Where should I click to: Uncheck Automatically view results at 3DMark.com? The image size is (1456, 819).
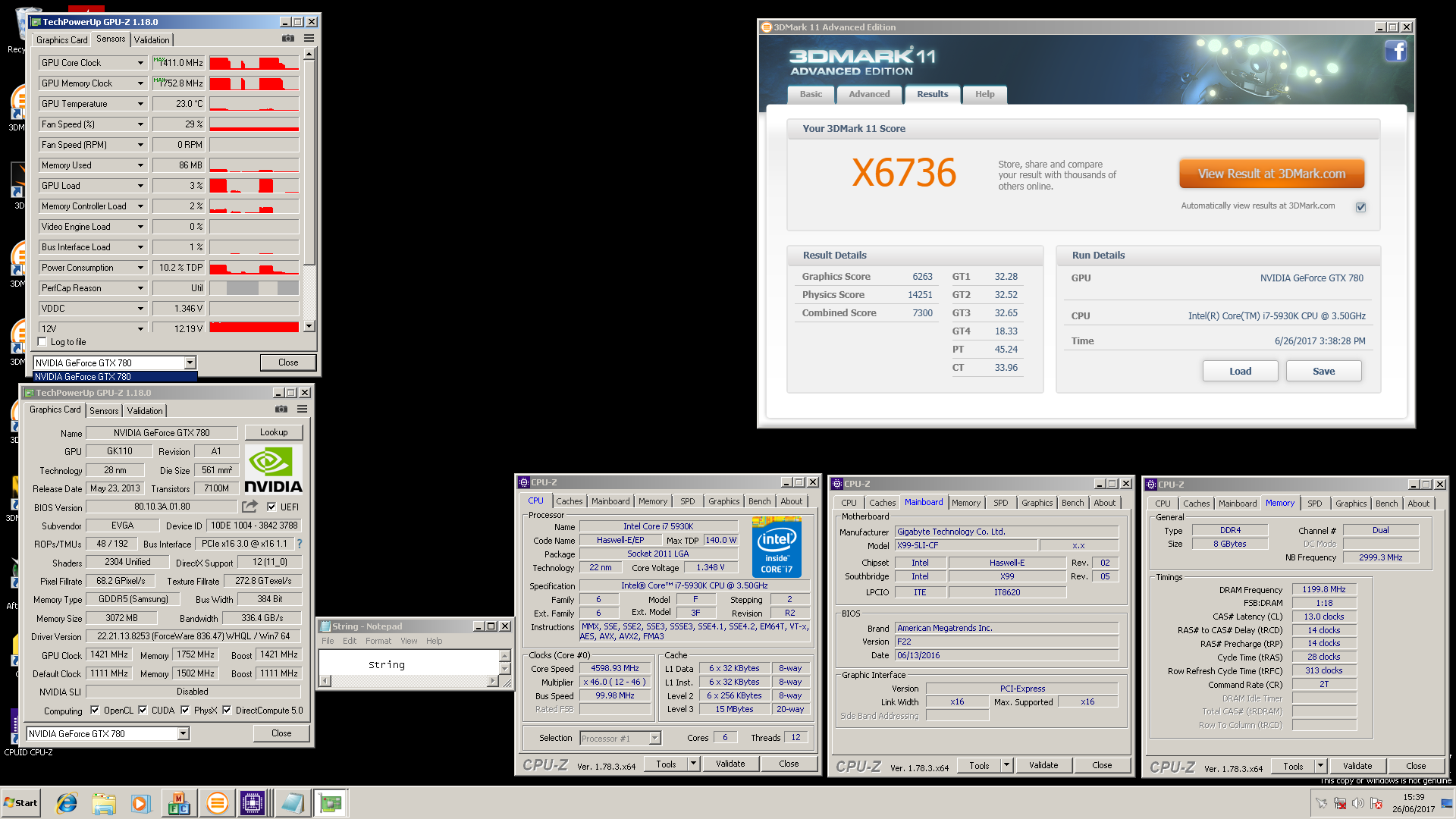[x=1361, y=207]
